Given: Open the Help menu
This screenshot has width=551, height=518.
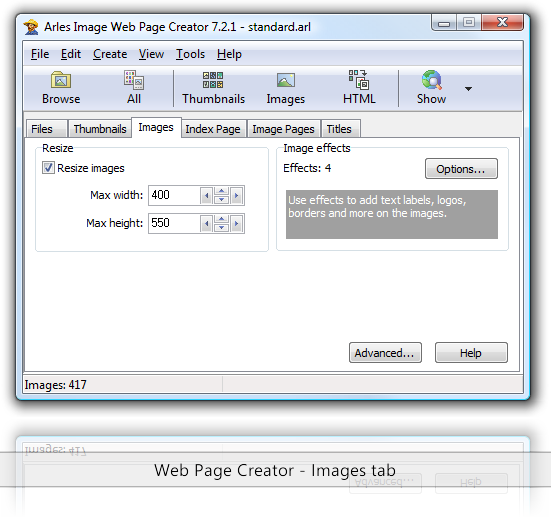Looking at the screenshot, I should (x=229, y=54).
